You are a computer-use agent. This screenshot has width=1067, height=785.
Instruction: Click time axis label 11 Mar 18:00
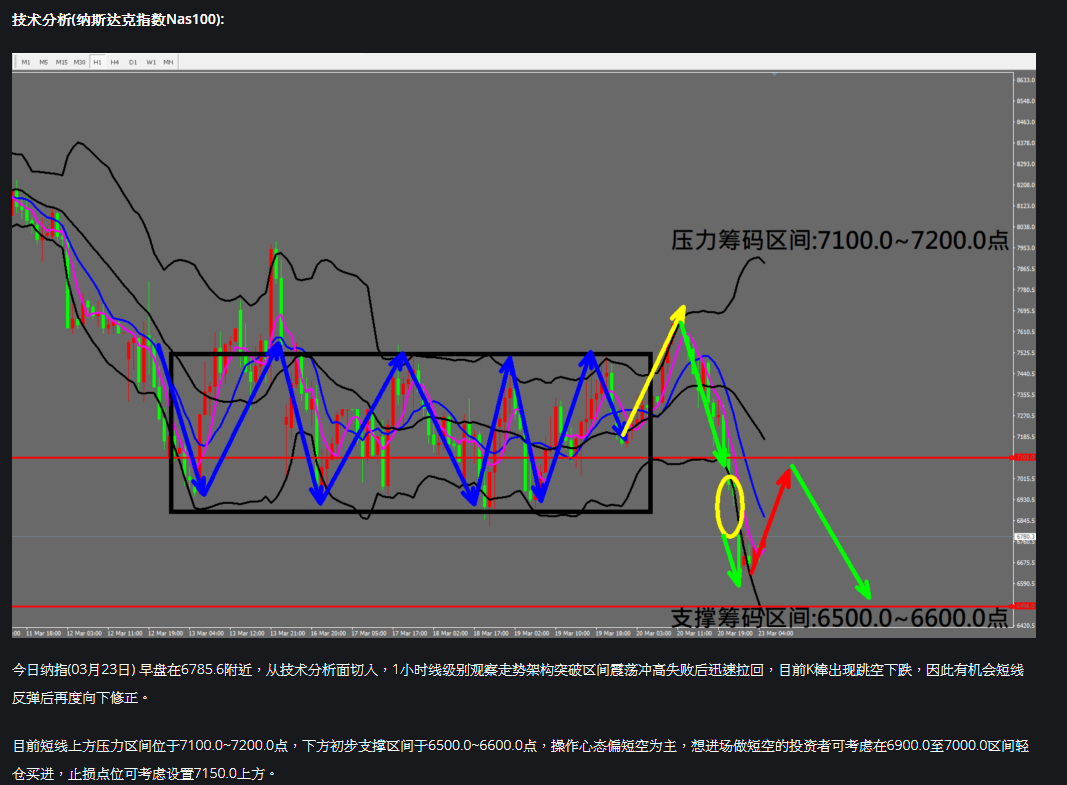click(x=44, y=633)
